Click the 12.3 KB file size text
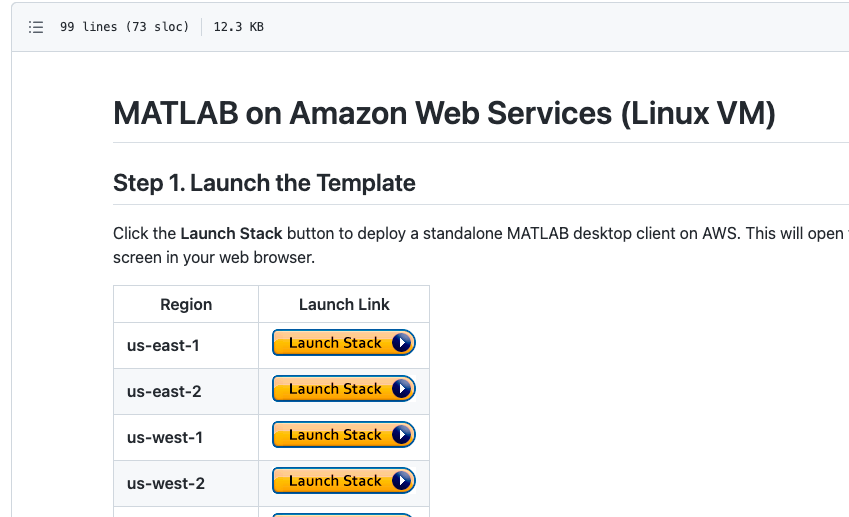The image size is (849, 517). coord(238,27)
